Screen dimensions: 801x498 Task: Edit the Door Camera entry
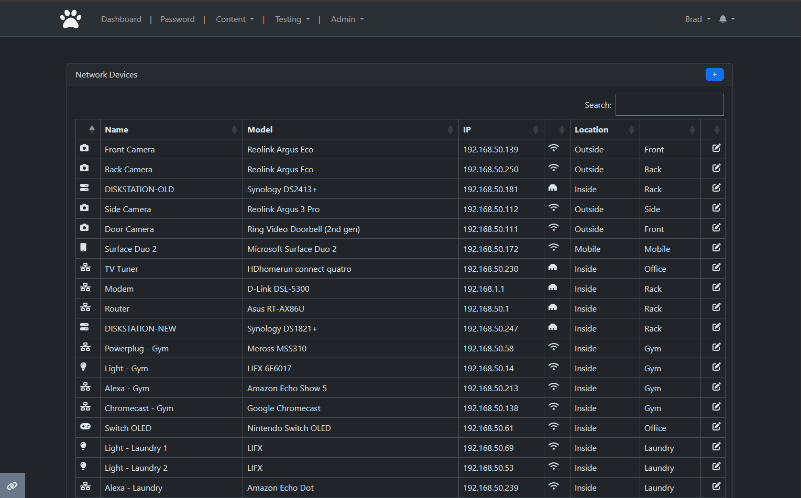click(716, 228)
